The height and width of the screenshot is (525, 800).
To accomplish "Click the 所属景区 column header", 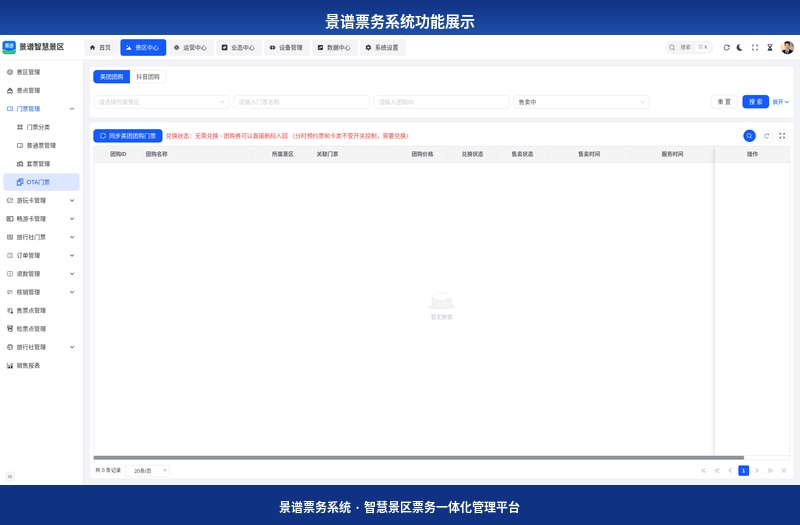I will point(283,154).
